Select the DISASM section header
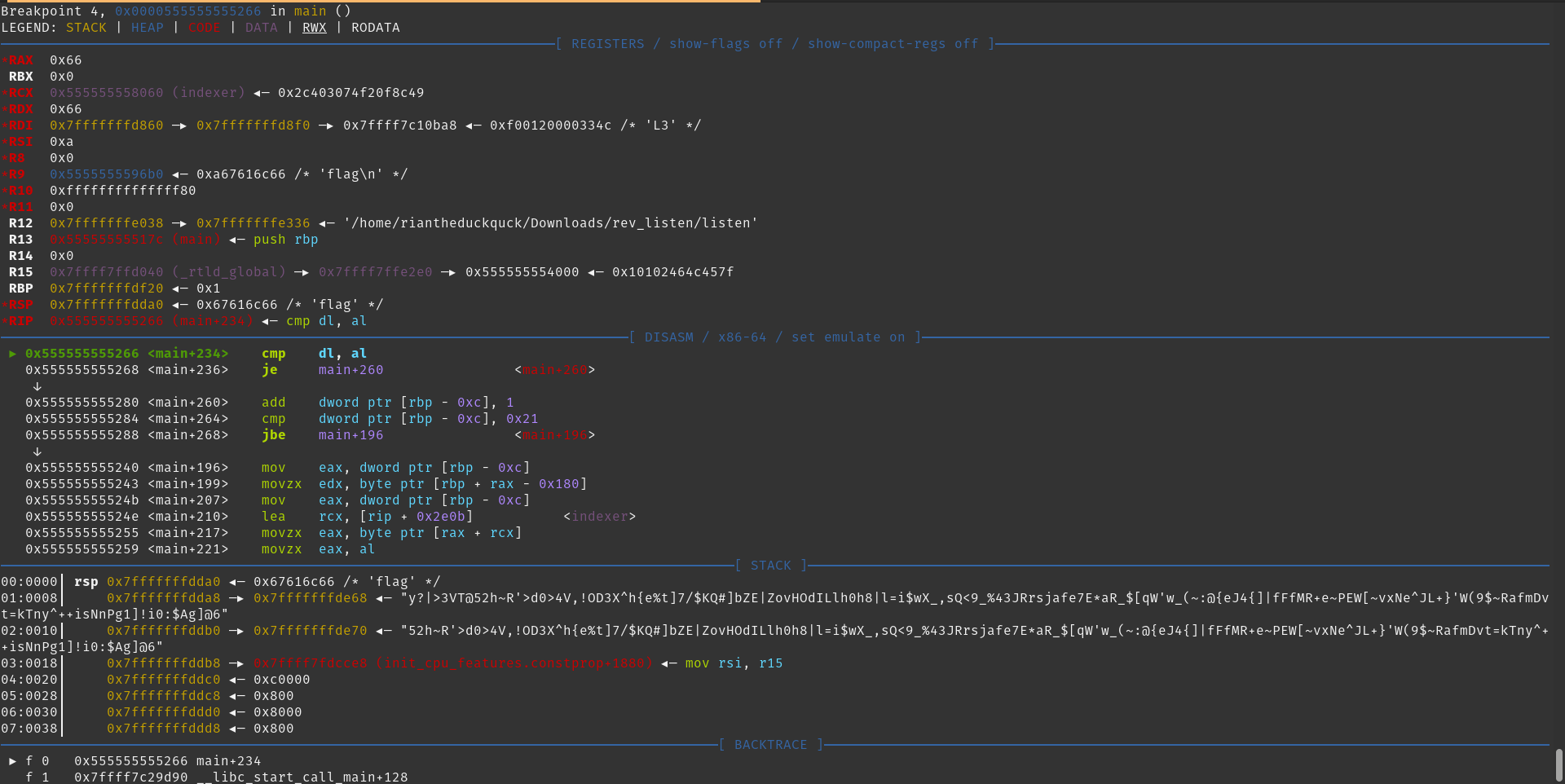 (668, 337)
